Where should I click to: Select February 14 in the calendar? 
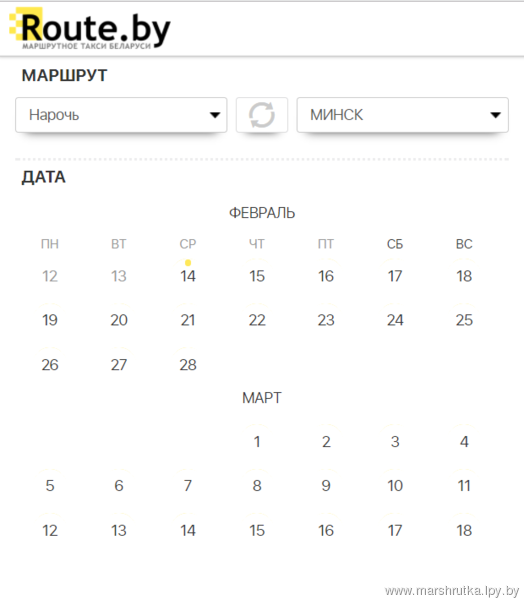(x=188, y=276)
